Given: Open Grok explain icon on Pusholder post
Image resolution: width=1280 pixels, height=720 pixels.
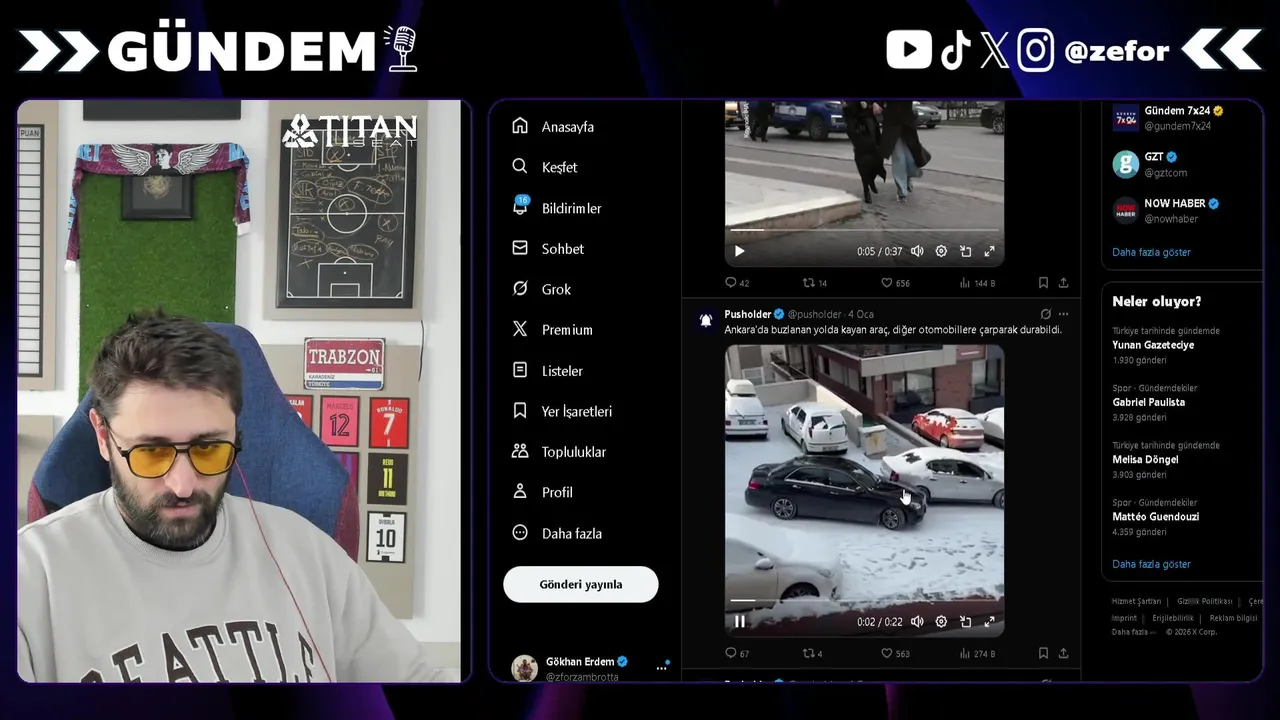Looking at the screenshot, I should click(x=1045, y=314).
